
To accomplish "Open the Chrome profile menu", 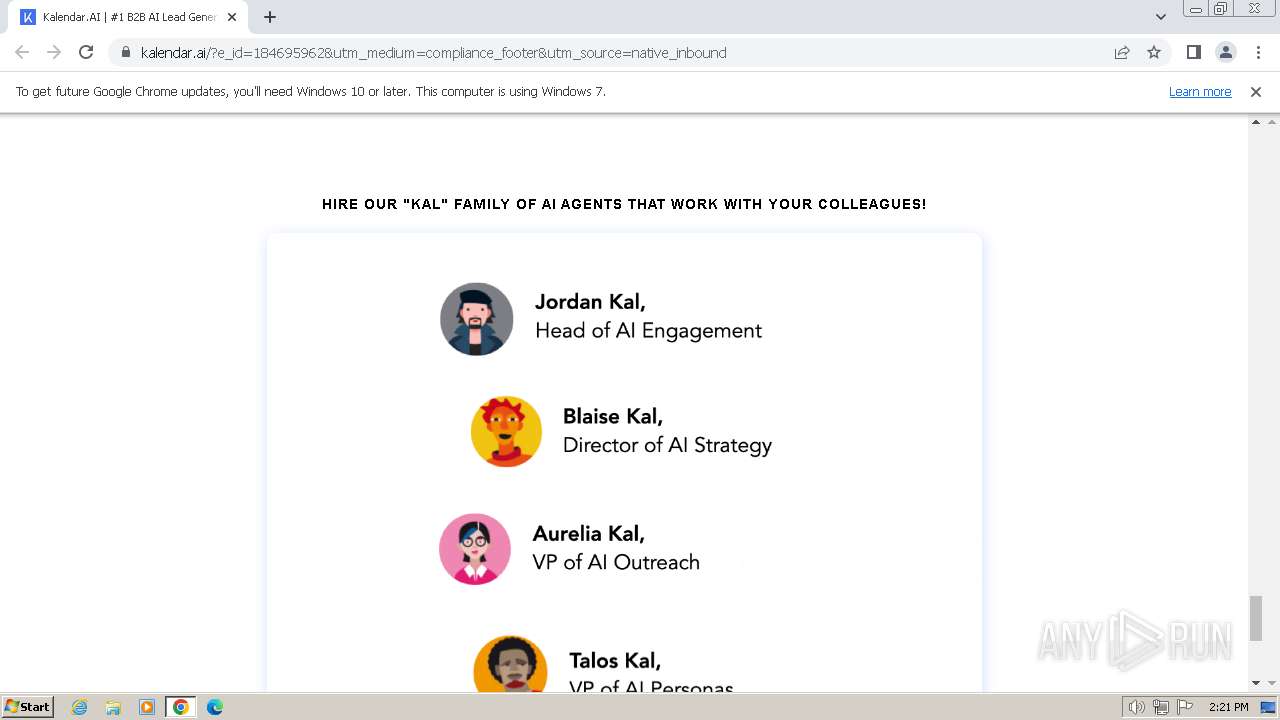I will [1225, 52].
